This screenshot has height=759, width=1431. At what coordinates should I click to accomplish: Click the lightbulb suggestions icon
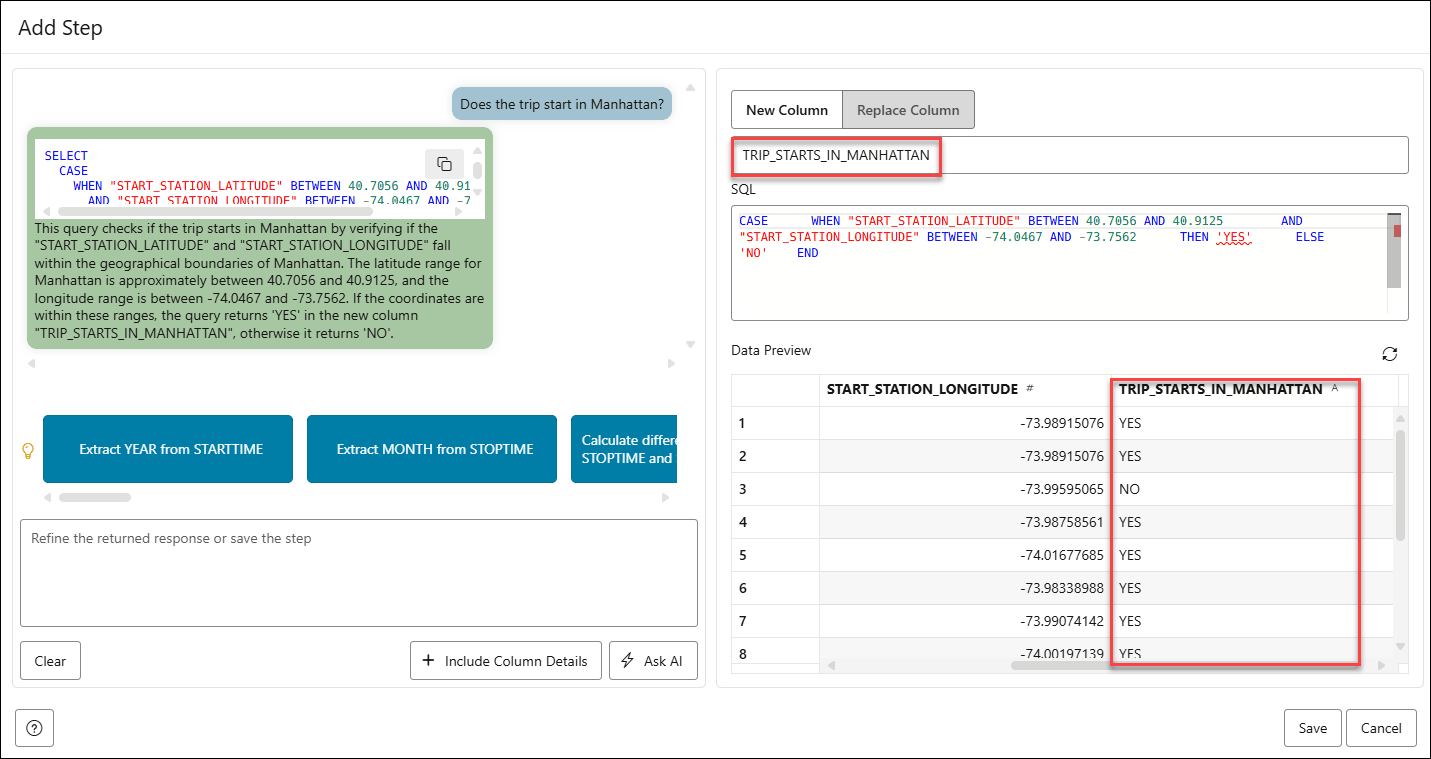click(28, 450)
